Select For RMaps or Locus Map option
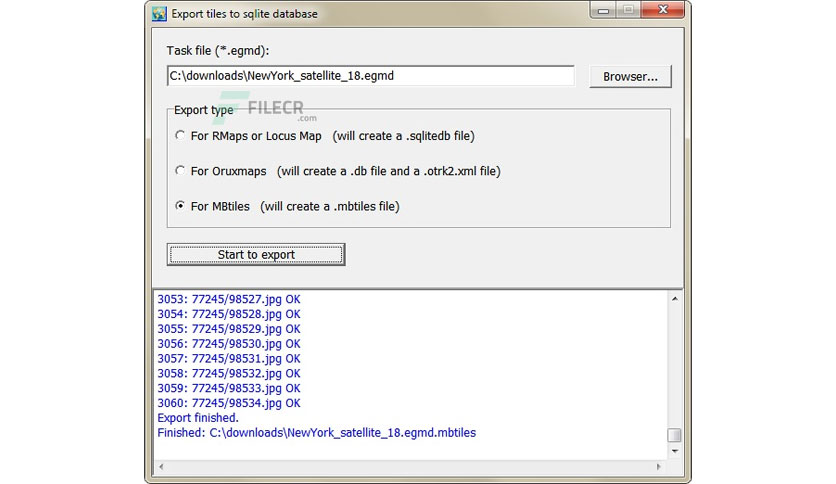The width and height of the screenshot is (836, 484). pyautogui.click(x=180, y=135)
